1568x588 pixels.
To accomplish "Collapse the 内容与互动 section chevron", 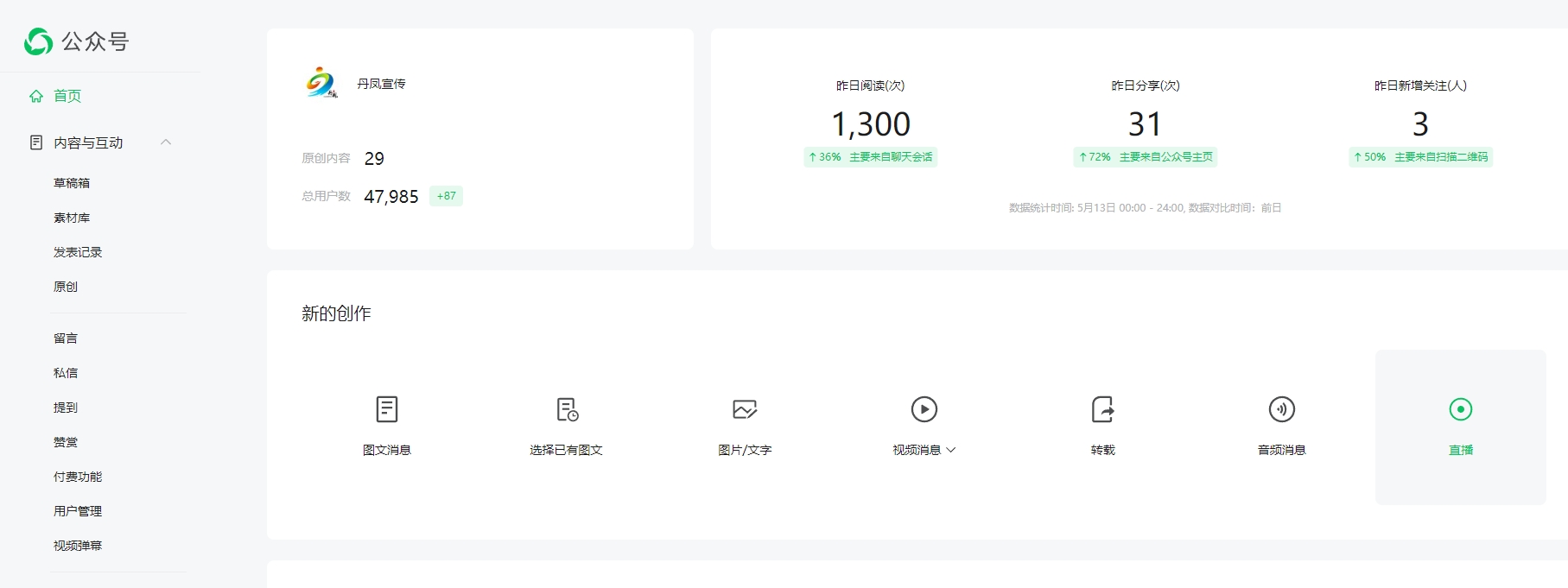I will click(166, 142).
